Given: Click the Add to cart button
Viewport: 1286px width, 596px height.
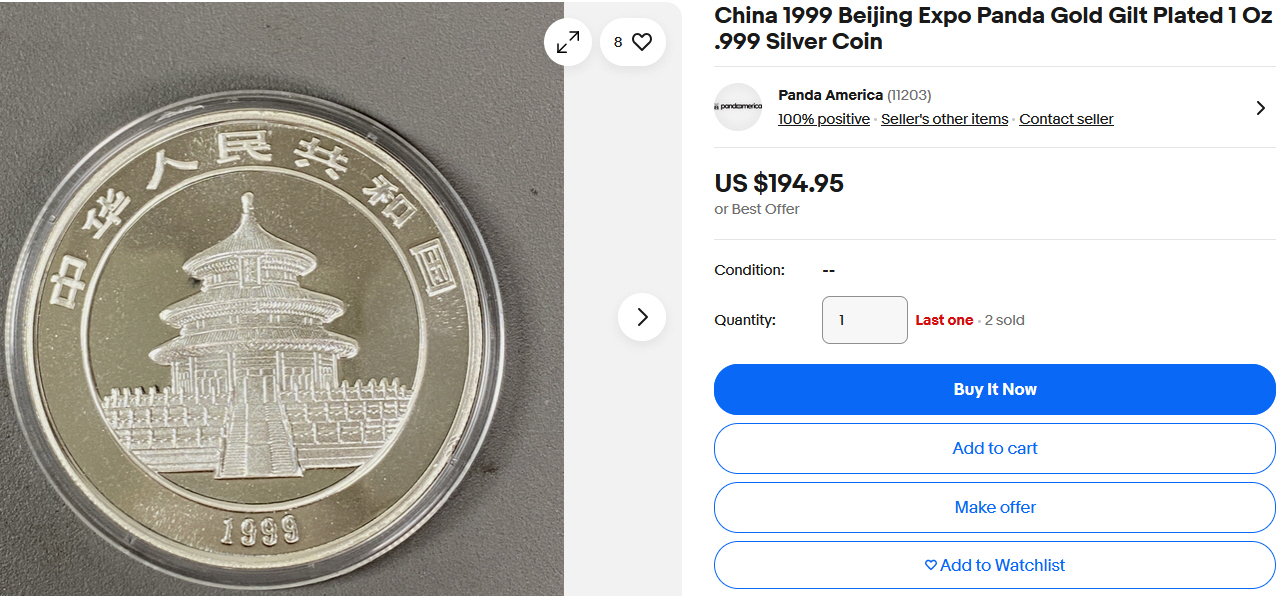Looking at the screenshot, I should coord(994,448).
